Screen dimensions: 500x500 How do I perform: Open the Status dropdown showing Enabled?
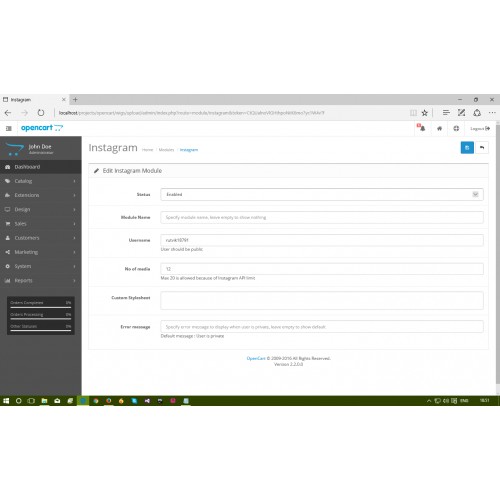tap(322, 194)
